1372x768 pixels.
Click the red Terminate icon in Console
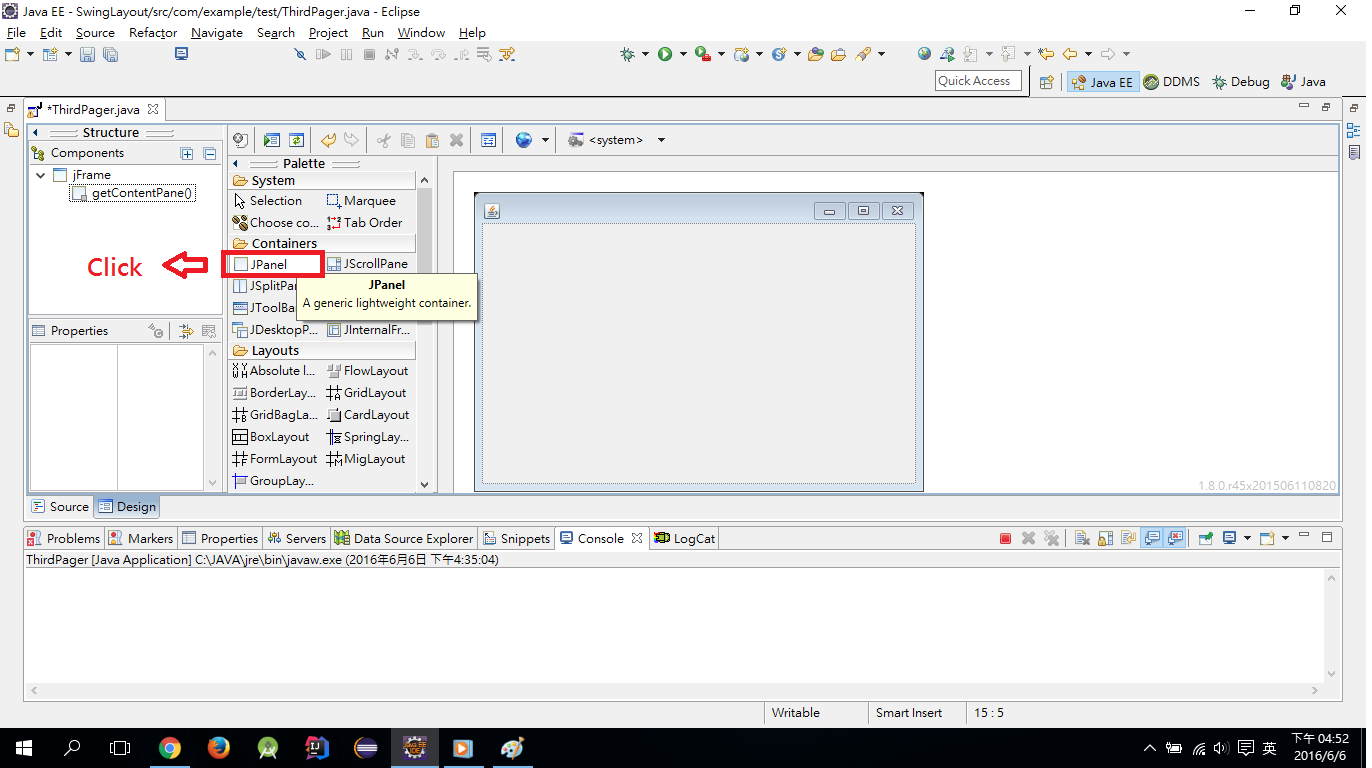[x=1005, y=538]
